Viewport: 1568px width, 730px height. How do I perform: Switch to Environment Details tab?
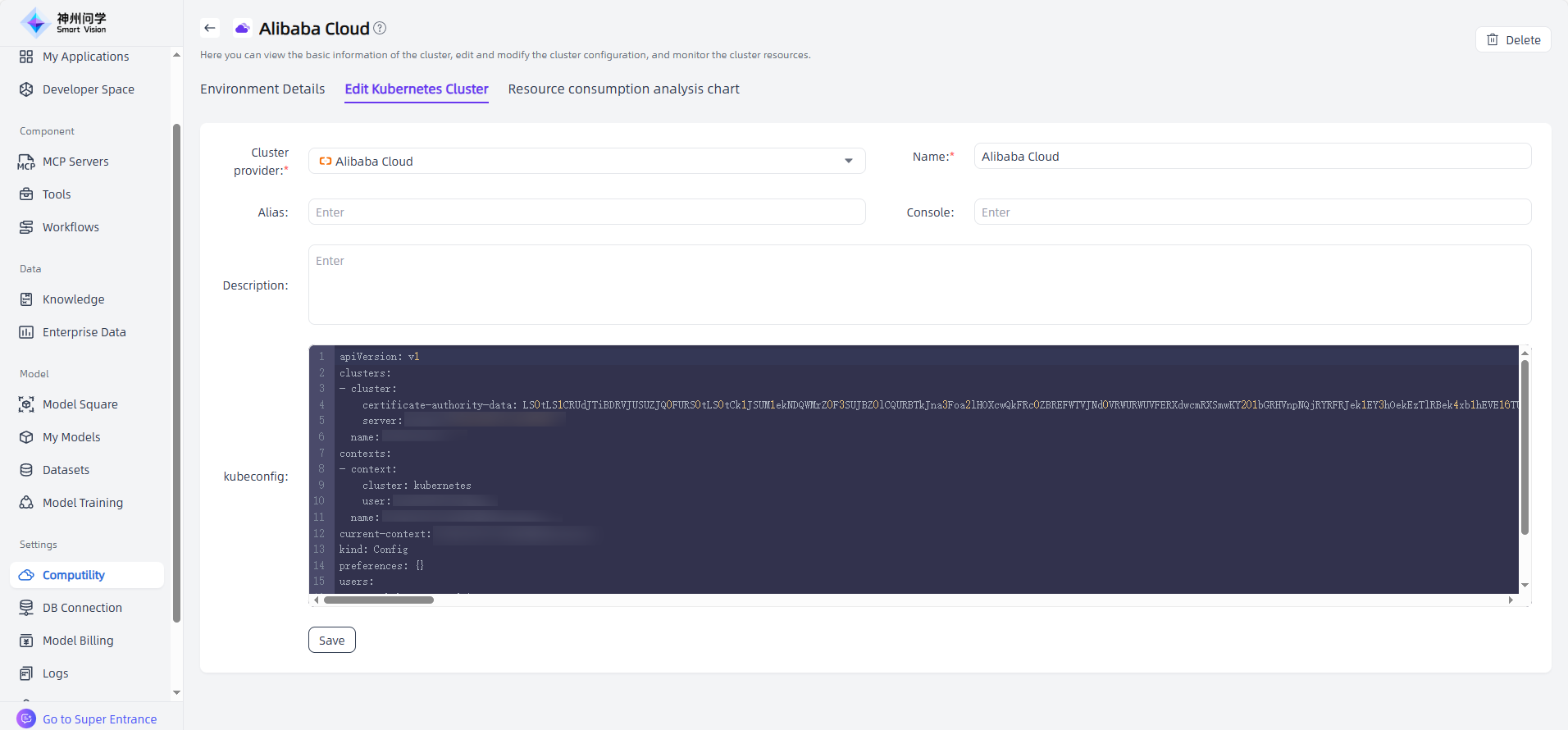click(262, 89)
